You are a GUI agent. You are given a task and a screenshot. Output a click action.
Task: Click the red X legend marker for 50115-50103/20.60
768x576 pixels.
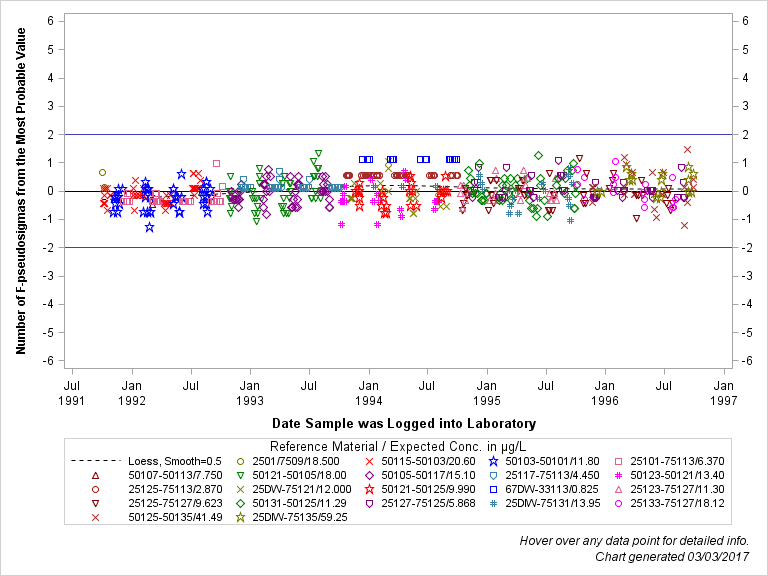coord(370,461)
